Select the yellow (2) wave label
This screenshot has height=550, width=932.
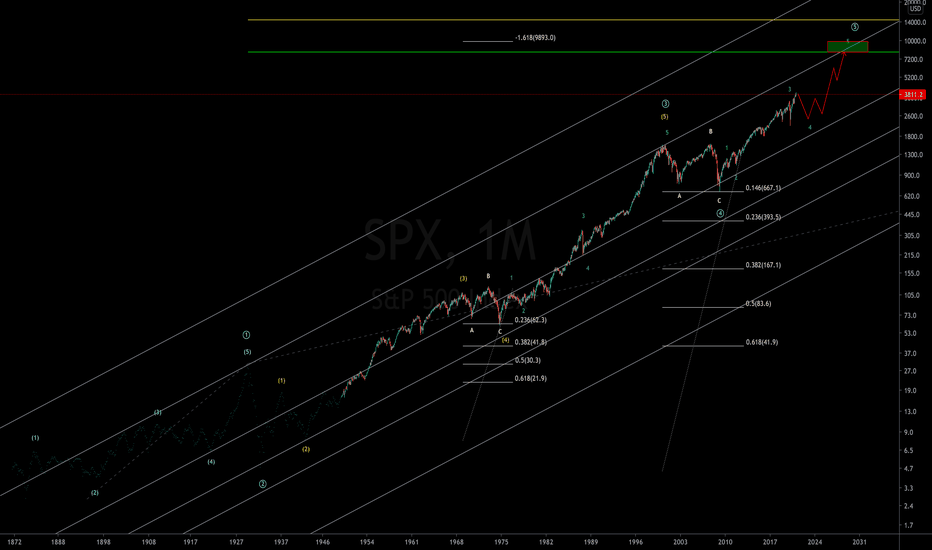[306, 450]
